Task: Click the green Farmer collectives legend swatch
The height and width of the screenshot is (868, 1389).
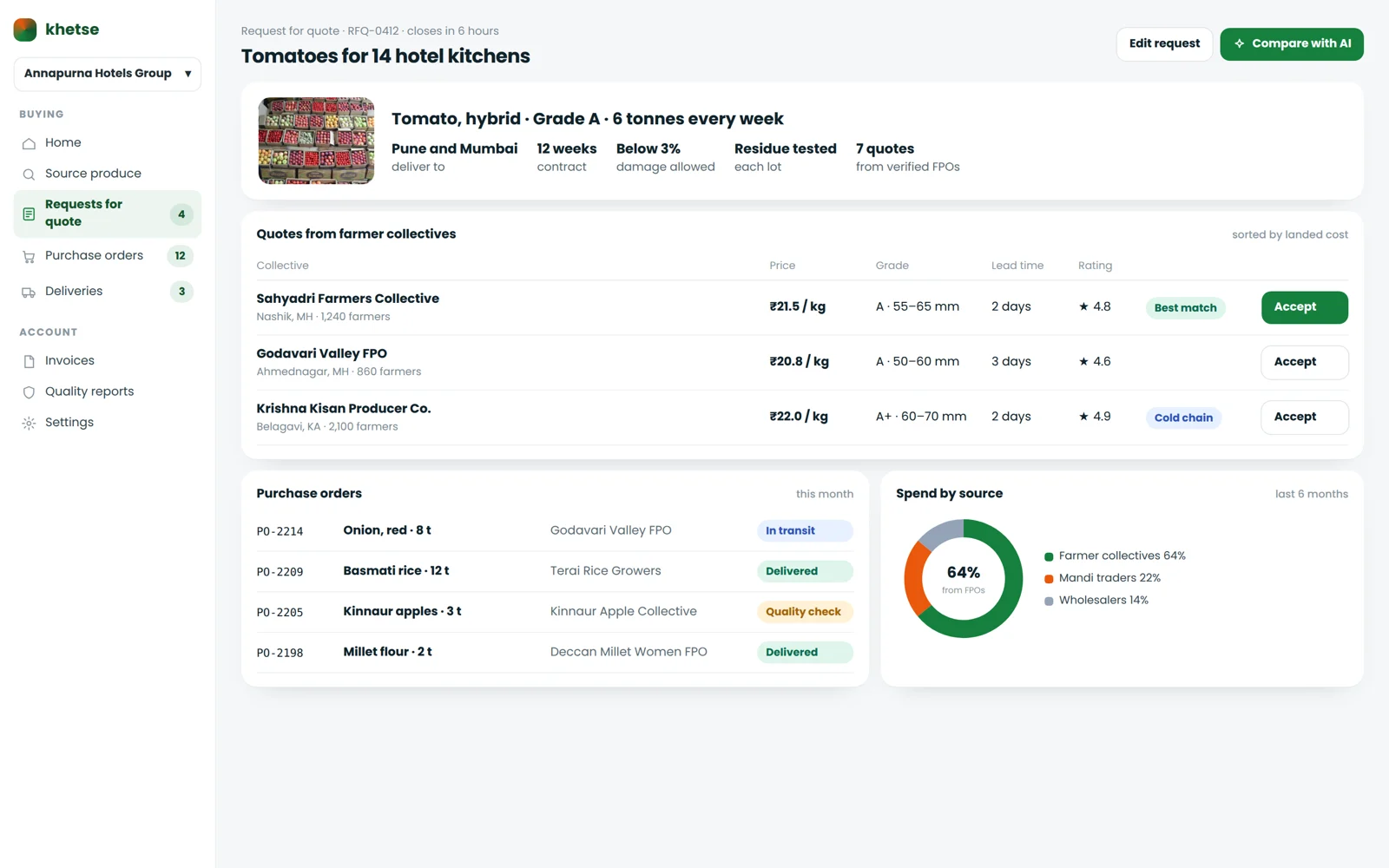Action: (x=1049, y=556)
